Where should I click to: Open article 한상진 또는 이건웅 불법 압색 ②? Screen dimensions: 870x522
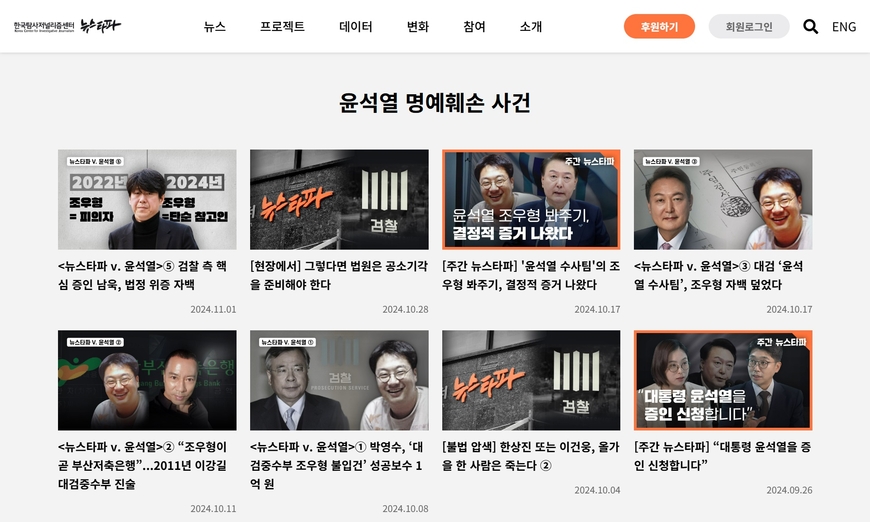pyautogui.click(x=530, y=456)
